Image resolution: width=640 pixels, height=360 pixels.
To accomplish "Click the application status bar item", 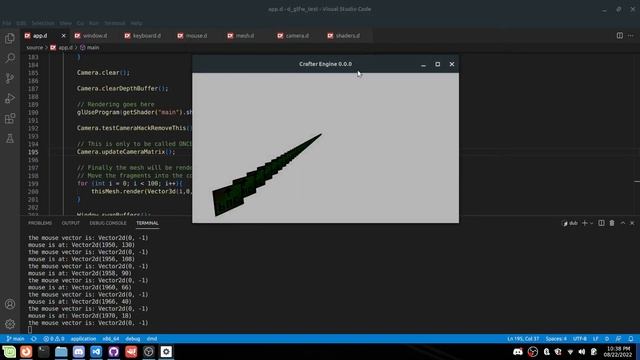I will (x=83, y=339).
